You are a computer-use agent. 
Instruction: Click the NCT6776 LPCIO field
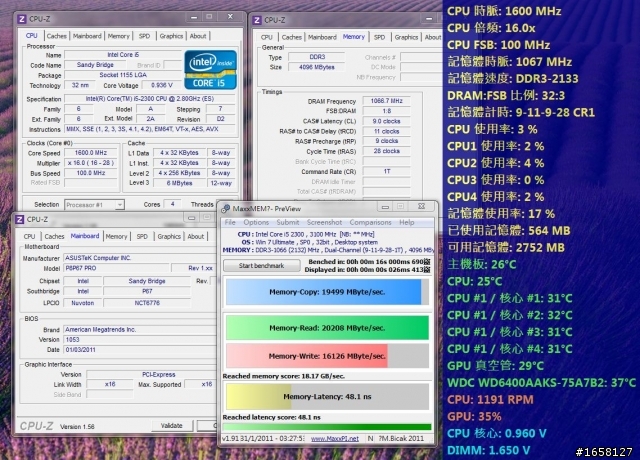click(147, 303)
